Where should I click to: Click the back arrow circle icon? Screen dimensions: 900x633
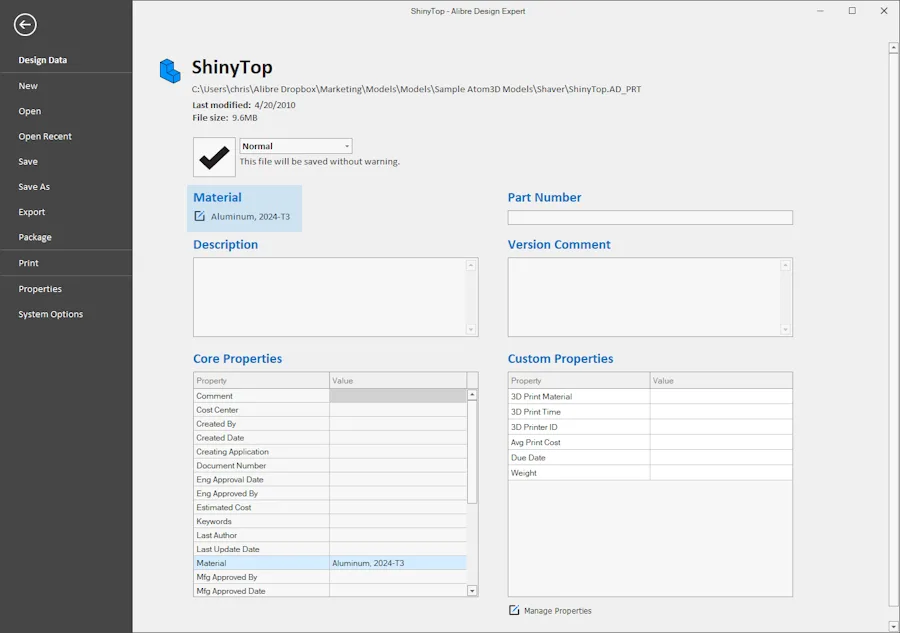pyautogui.click(x=25, y=25)
